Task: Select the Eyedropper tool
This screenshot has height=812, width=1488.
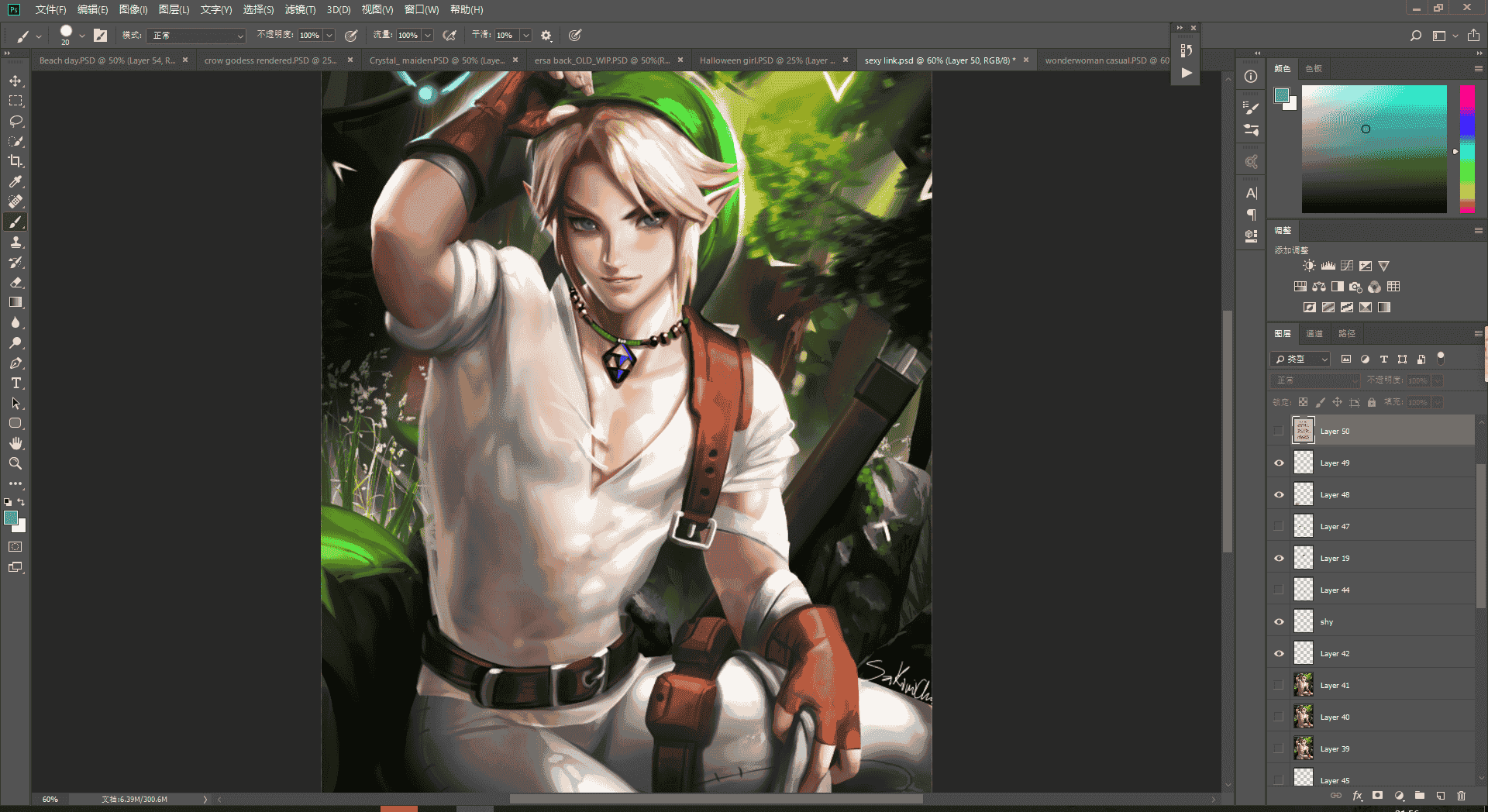Action: pos(15,181)
